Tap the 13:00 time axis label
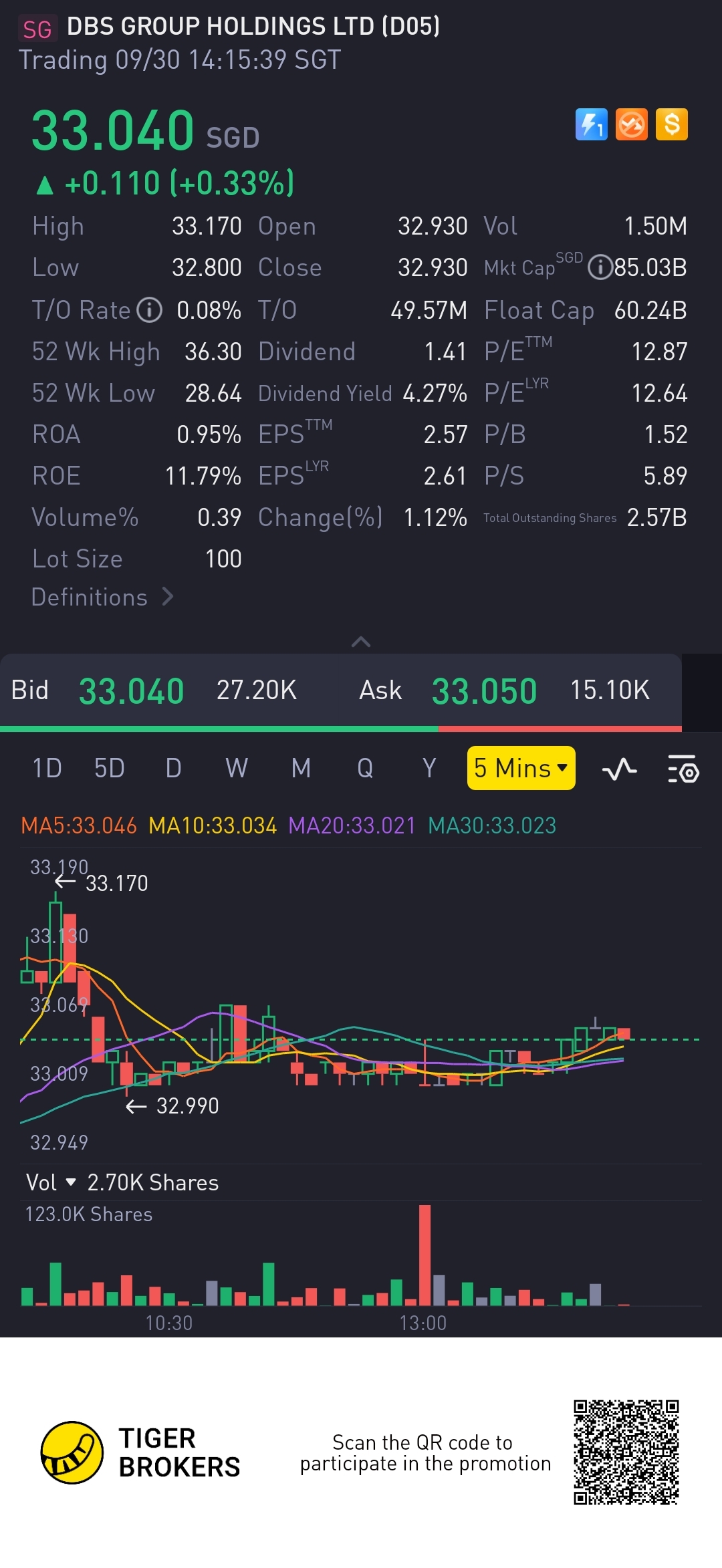 tap(423, 1323)
